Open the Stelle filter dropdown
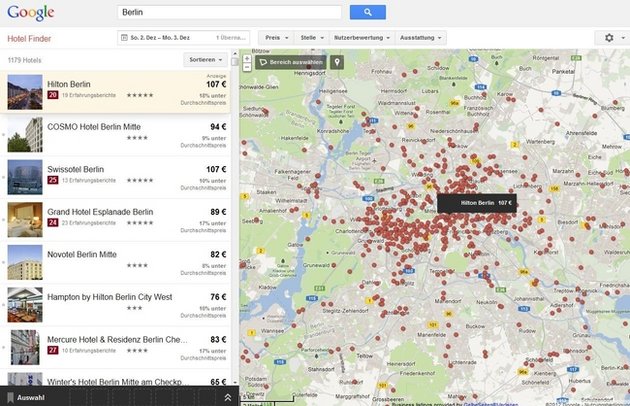The height and width of the screenshot is (406, 630). coord(311,37)
